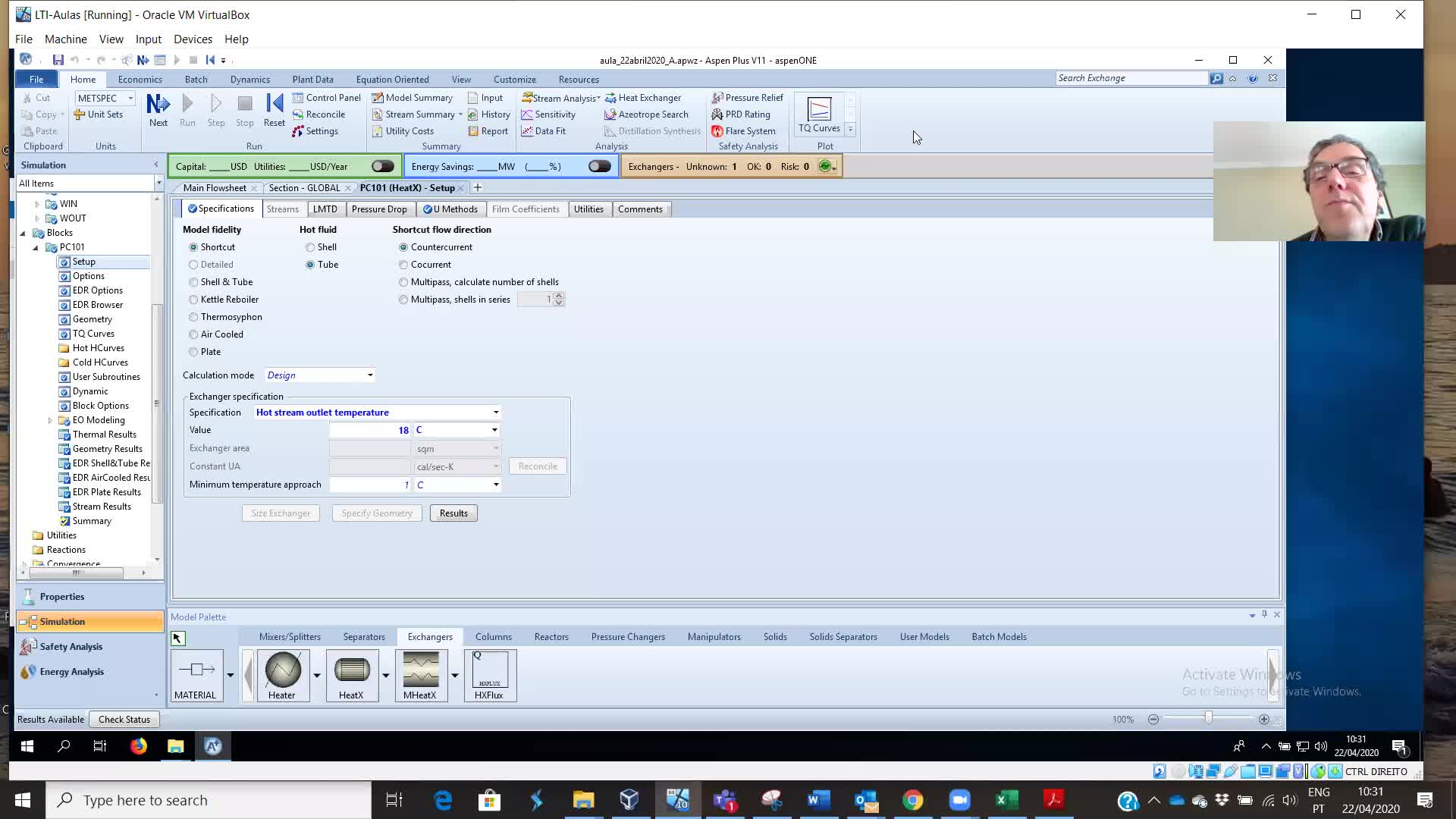The height and width of the screenshot is (819, 1456).
Task: Click the Search Exchange field
Action: (1131, 78)
